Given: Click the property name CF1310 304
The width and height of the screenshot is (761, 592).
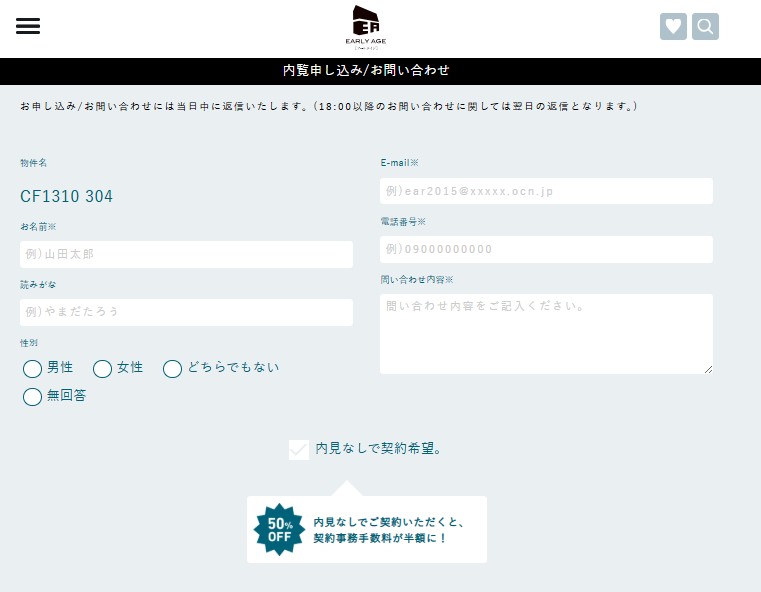Looking at the screenshot, I should 67,197.
